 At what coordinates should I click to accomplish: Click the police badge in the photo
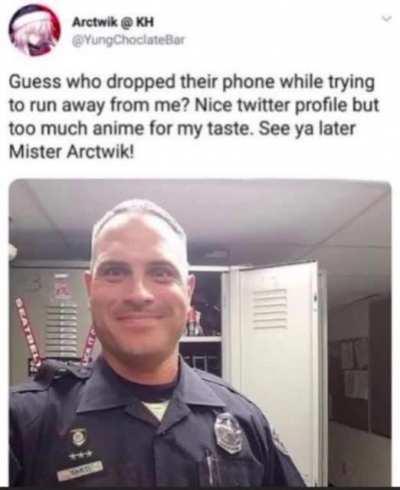click(x=228, y=433)
